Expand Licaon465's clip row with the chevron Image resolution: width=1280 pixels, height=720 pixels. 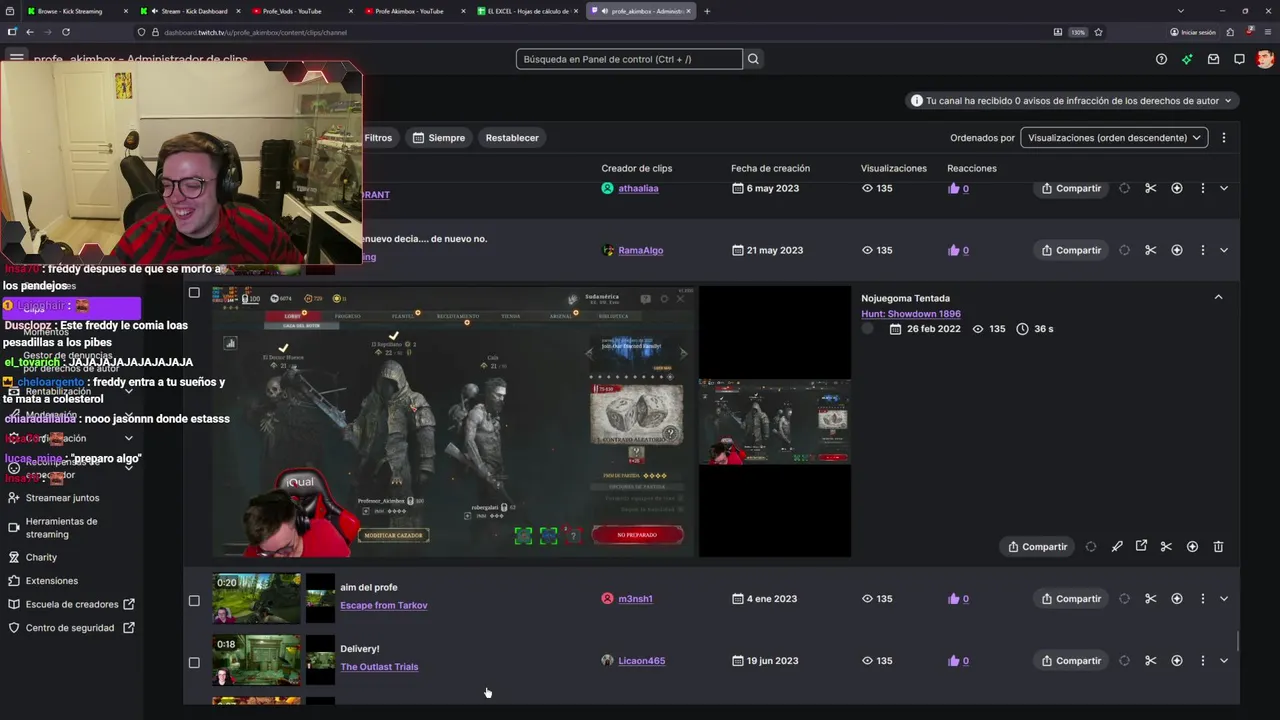[x=1224, y=661]
